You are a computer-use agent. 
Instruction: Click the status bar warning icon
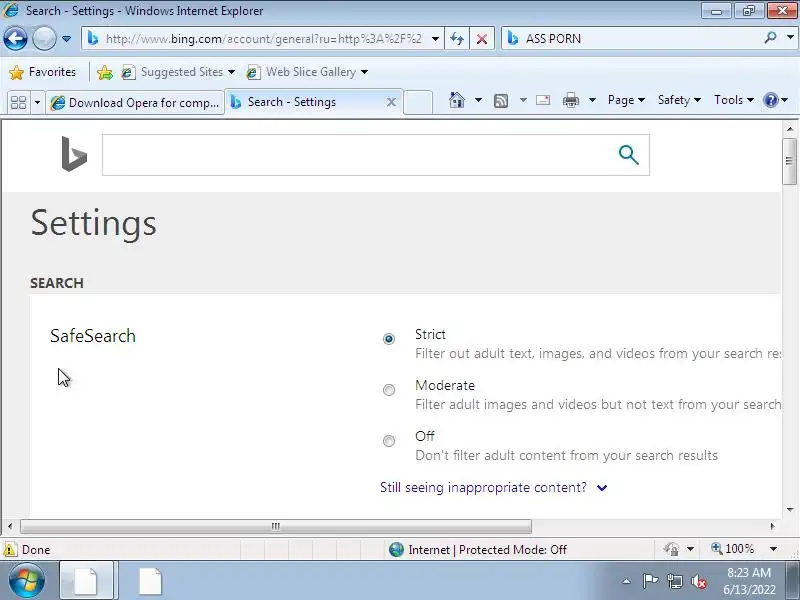coord(10,549)
